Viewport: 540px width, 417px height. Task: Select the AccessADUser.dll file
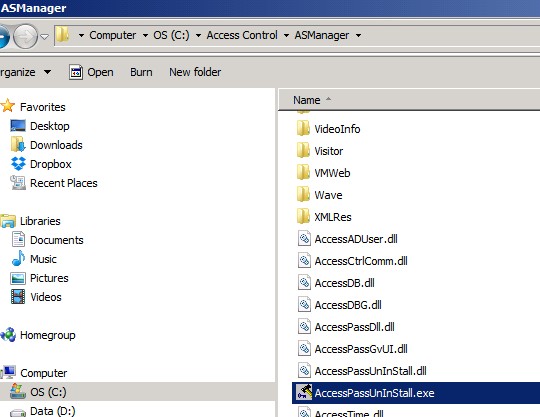point(356,239)
